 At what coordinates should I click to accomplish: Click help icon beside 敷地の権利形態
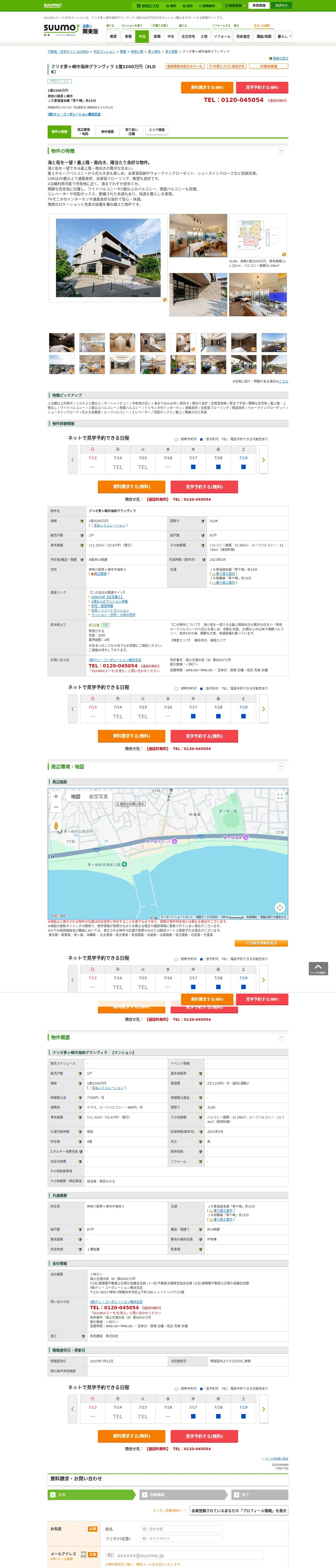[x=201, y=1239]
